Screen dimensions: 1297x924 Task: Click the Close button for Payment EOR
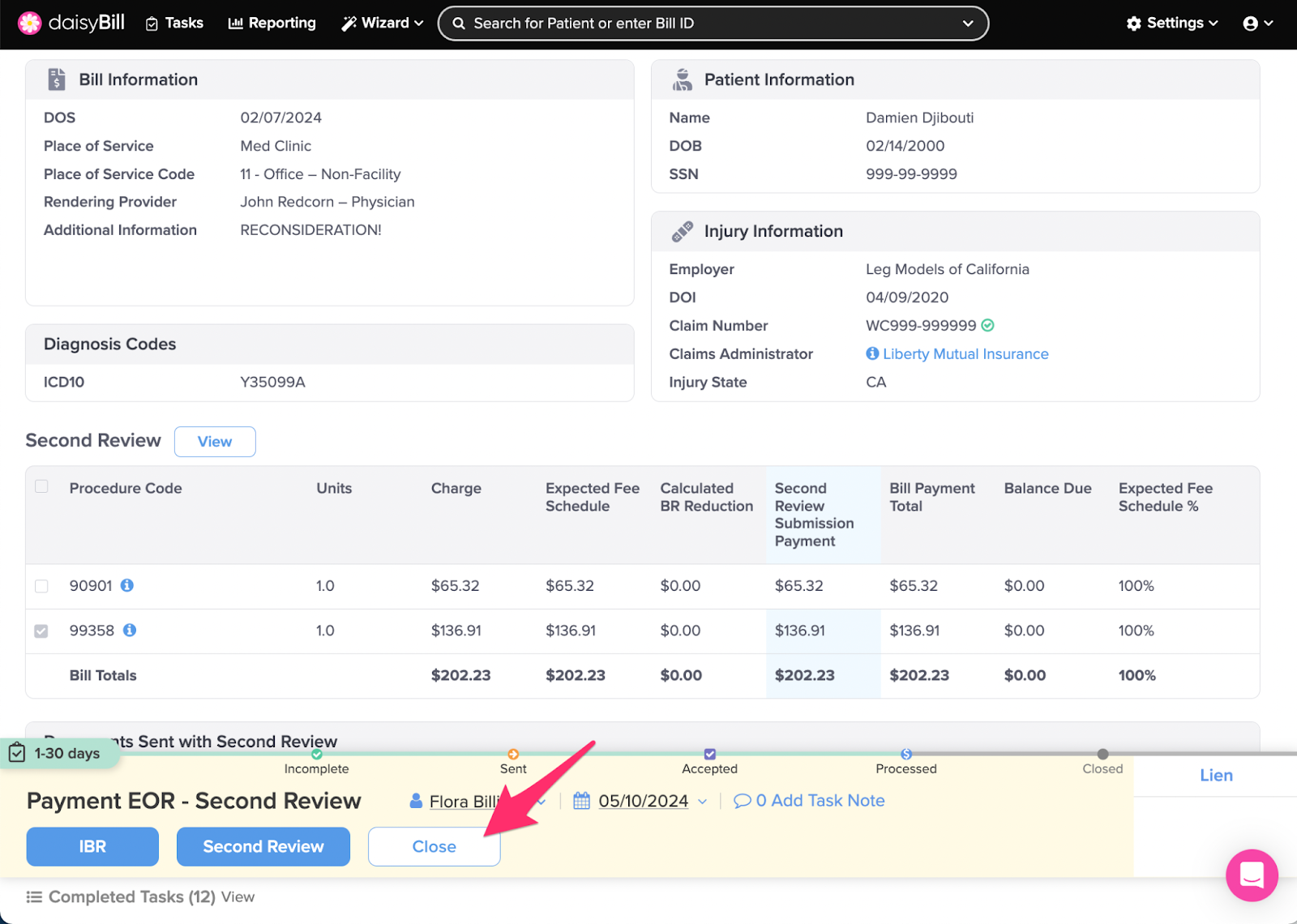(x=434, y=845)
